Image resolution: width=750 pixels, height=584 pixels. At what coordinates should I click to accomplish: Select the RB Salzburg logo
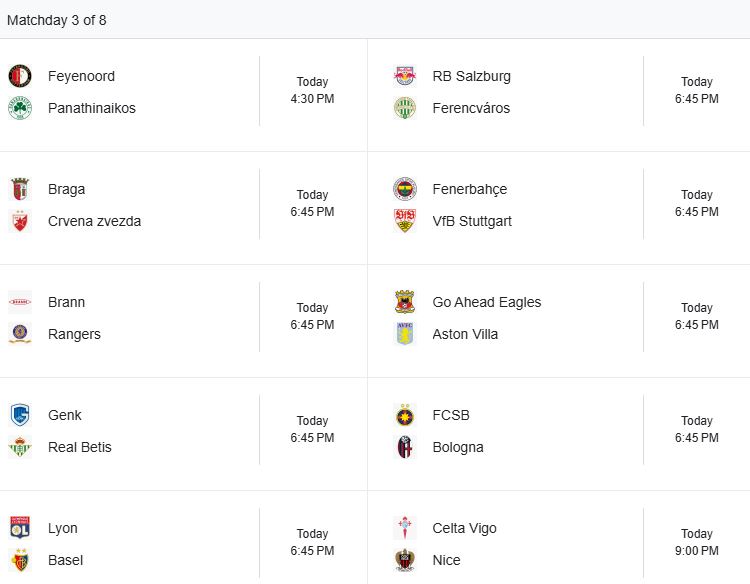pos(405,76)
